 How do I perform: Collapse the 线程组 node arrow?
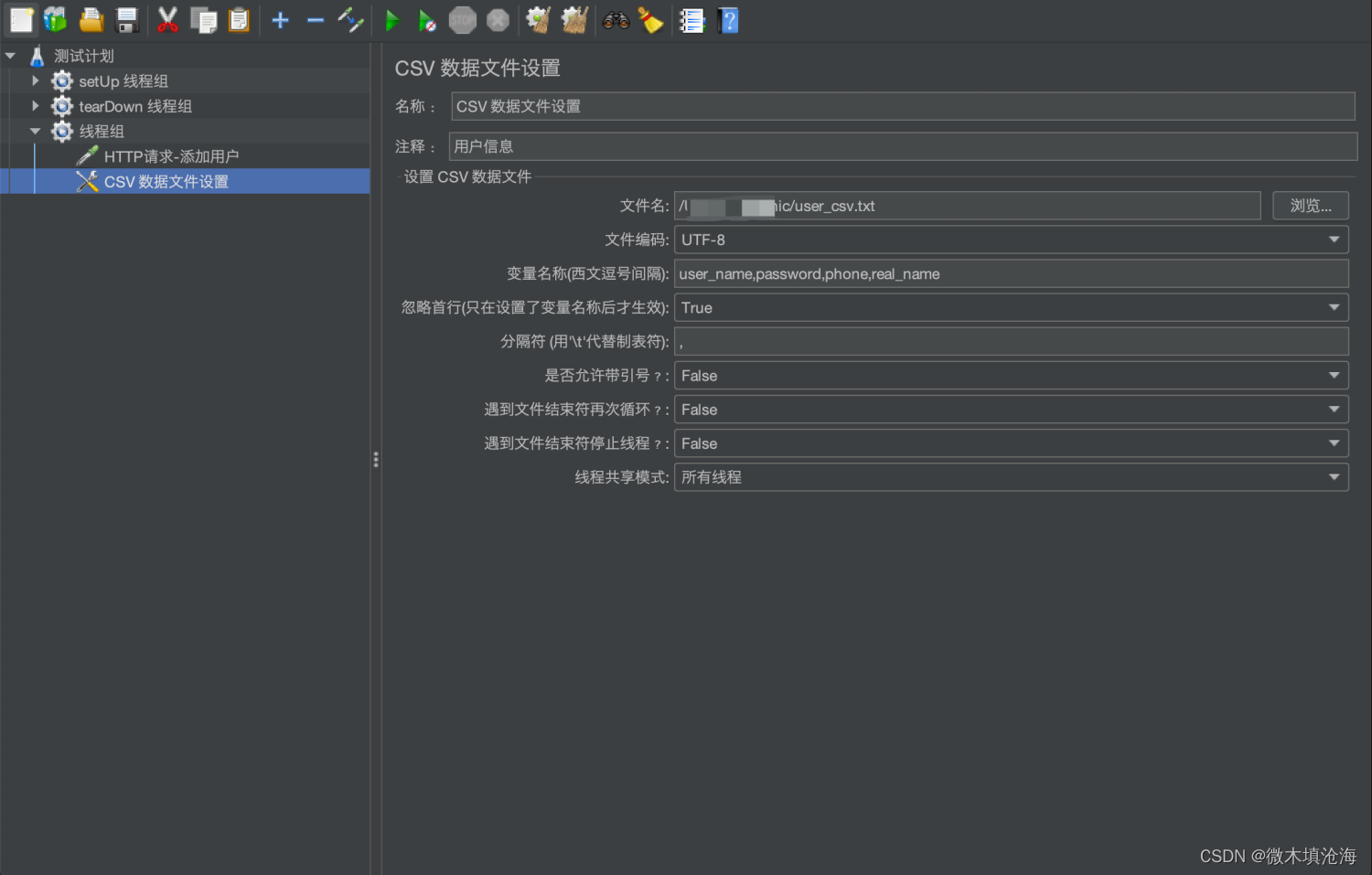tap(35, 131)
